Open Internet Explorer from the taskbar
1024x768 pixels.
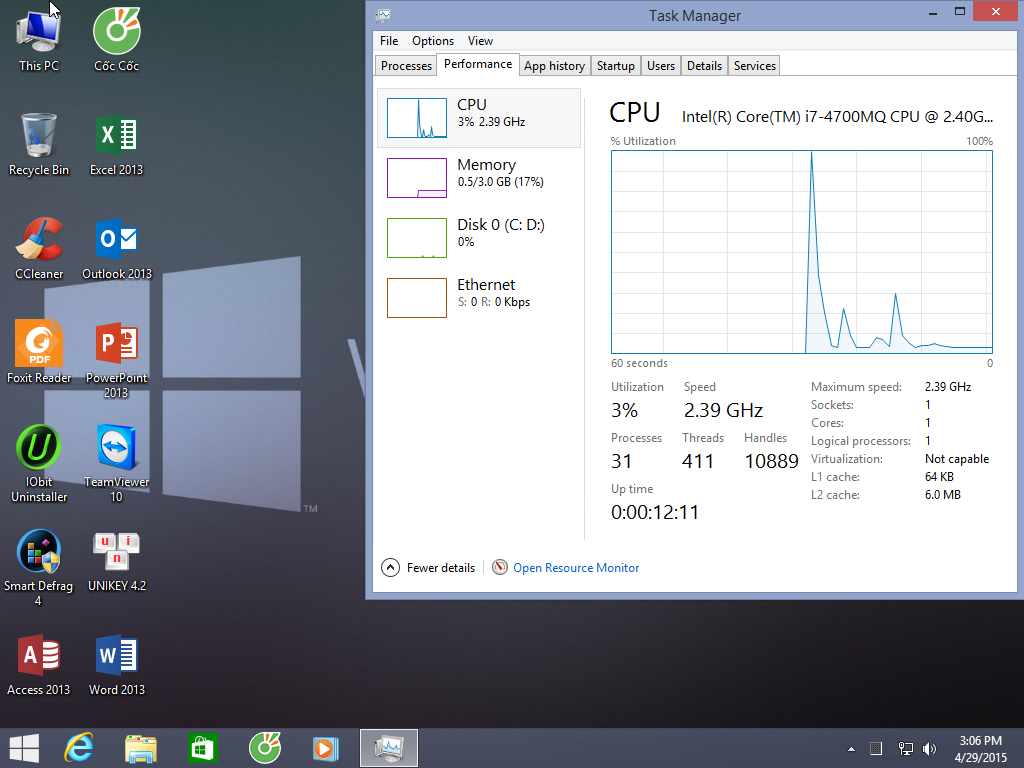click(x=79, y=748)
